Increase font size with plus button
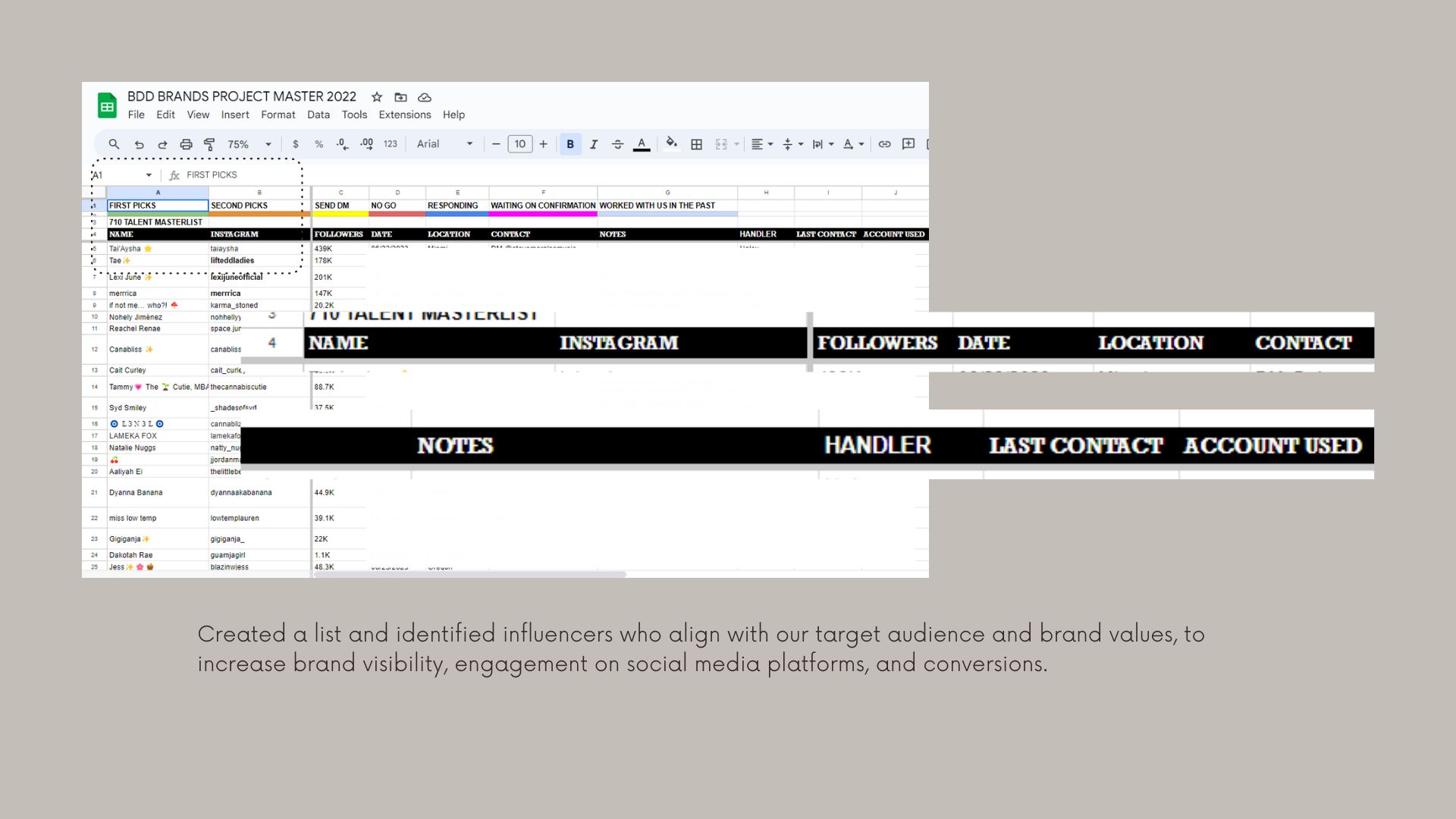 (x=543, y=144)
